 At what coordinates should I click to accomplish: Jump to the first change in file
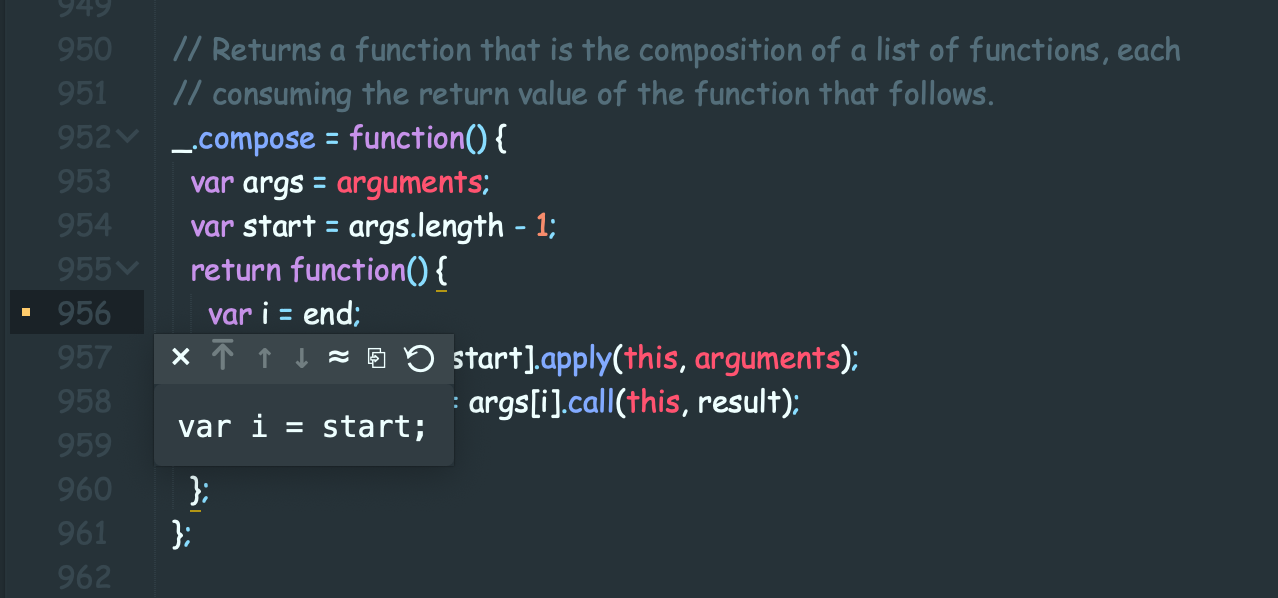223,357
